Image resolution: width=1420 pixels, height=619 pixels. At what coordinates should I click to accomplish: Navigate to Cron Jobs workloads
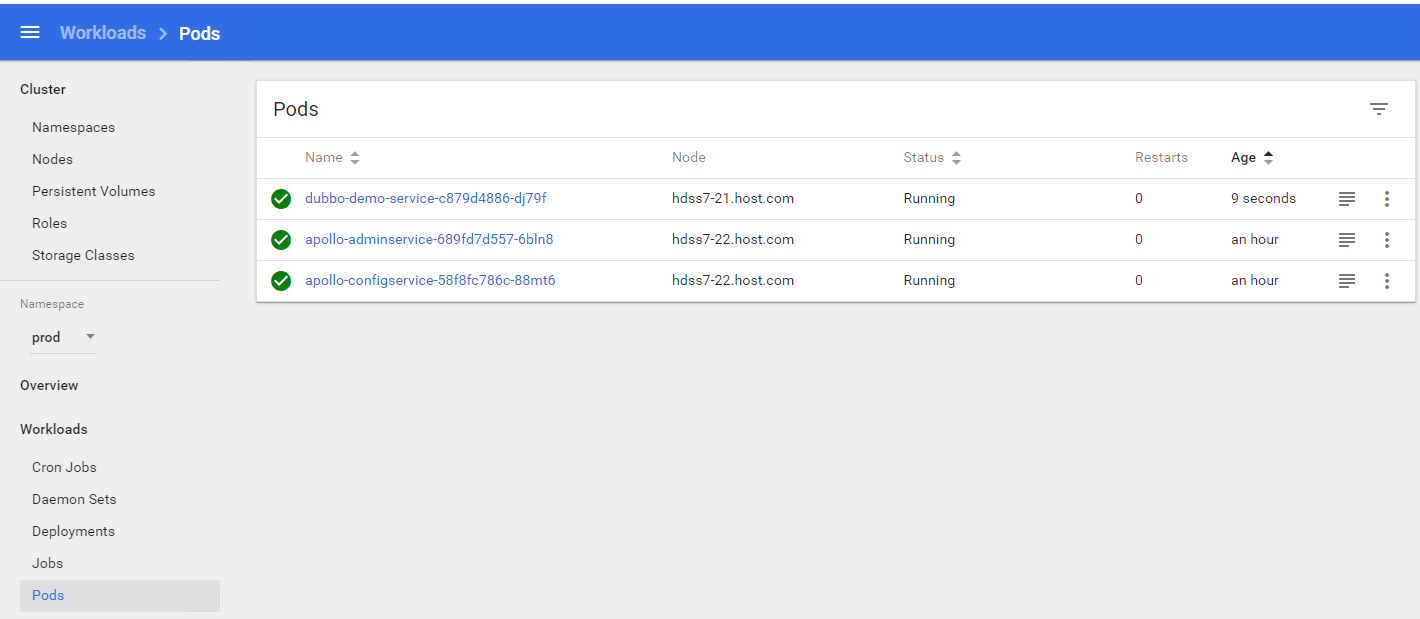point(64,467)
